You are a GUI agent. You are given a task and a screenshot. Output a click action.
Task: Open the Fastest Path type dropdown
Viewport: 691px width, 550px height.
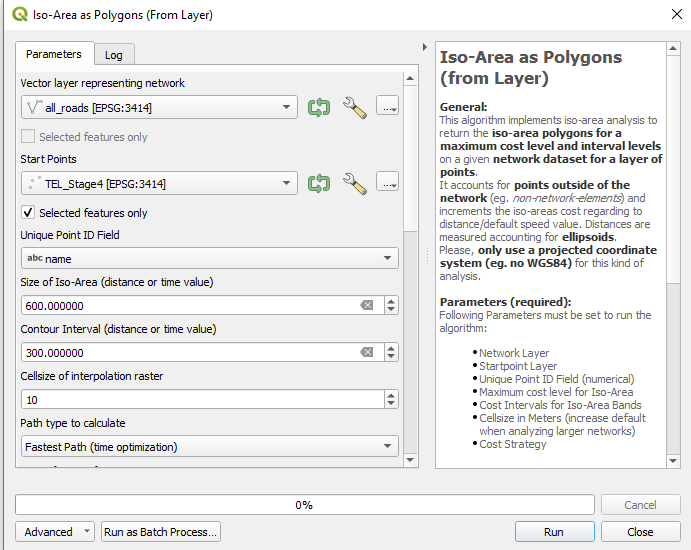(x=209, y=446)
